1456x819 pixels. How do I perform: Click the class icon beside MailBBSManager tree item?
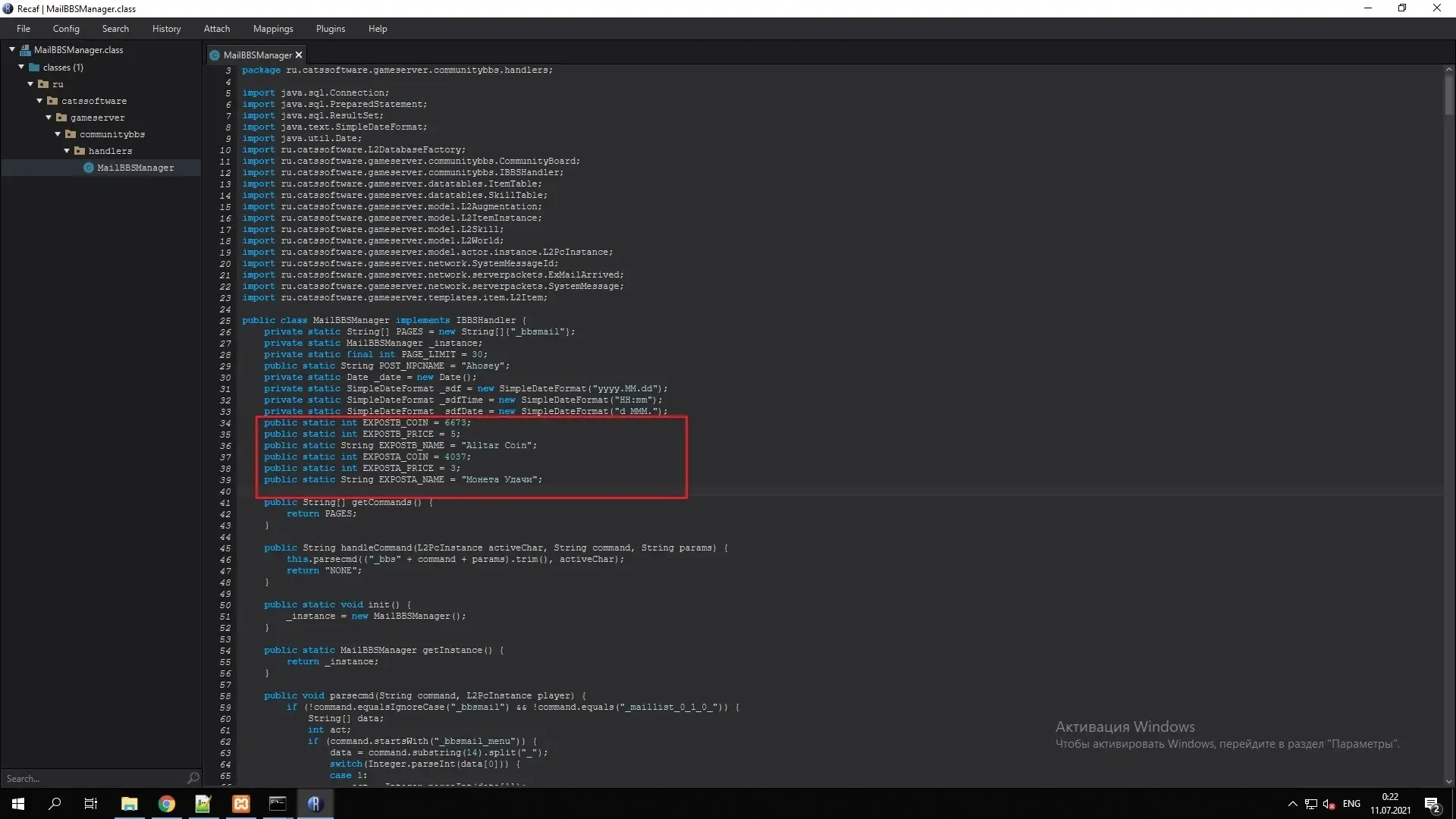coord(89,168)
